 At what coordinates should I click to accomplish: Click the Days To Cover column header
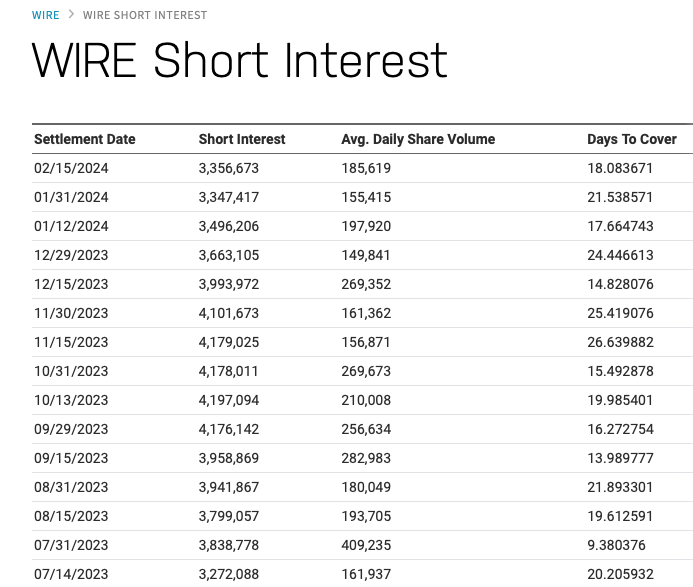click(632, 139)
